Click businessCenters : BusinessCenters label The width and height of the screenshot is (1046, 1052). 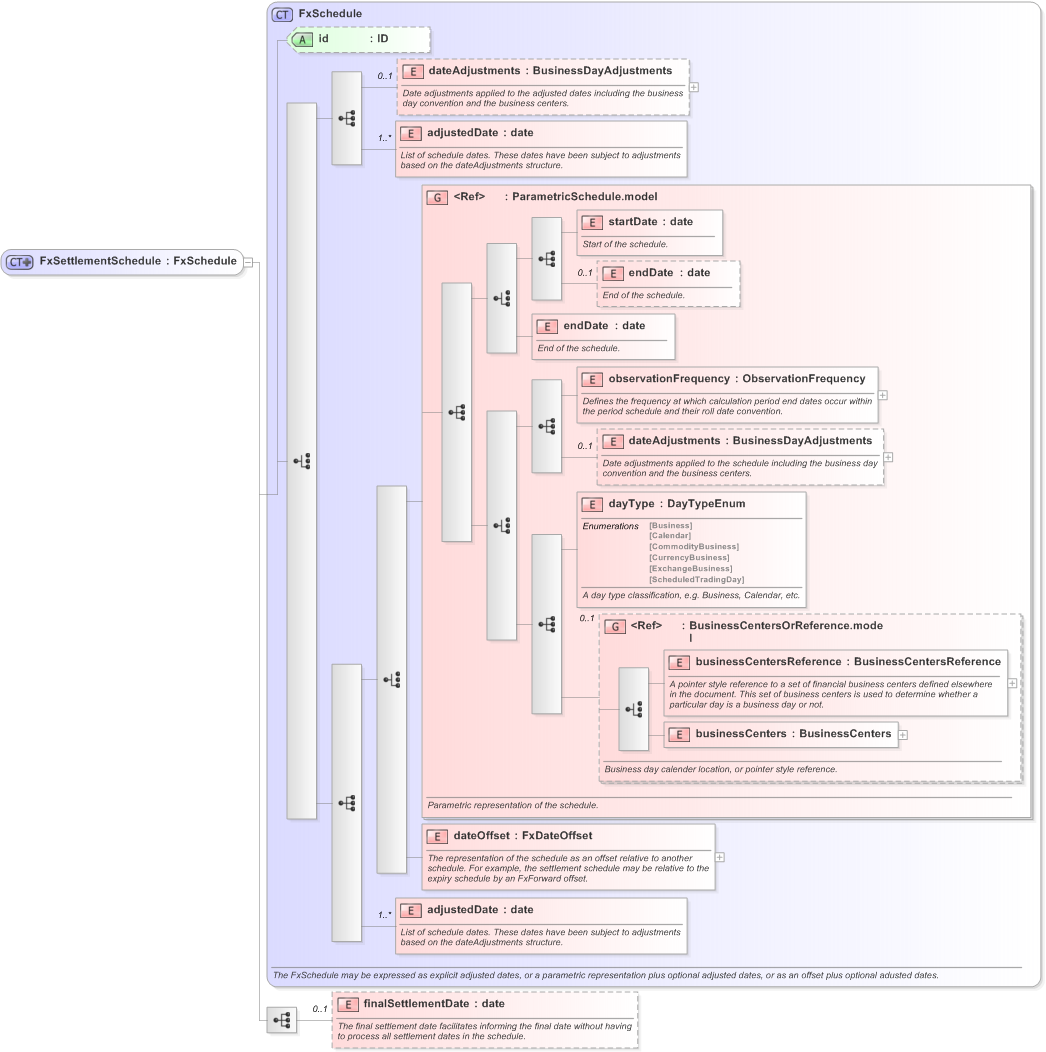[x=794, y=733]
